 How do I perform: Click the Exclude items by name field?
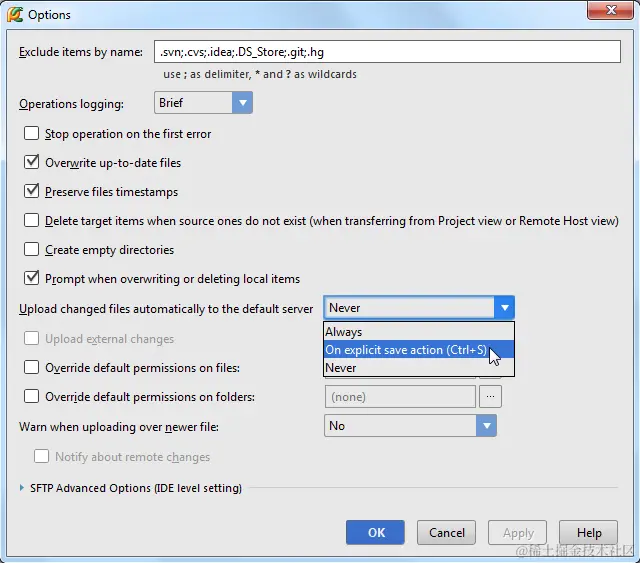[387, 52]
